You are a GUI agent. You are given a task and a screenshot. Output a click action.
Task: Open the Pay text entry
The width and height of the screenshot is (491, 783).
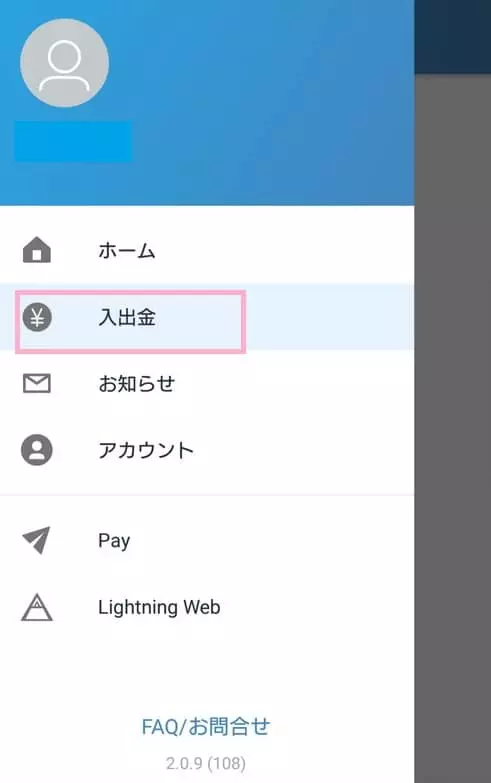pyautogui.click(x=114, y=541)
